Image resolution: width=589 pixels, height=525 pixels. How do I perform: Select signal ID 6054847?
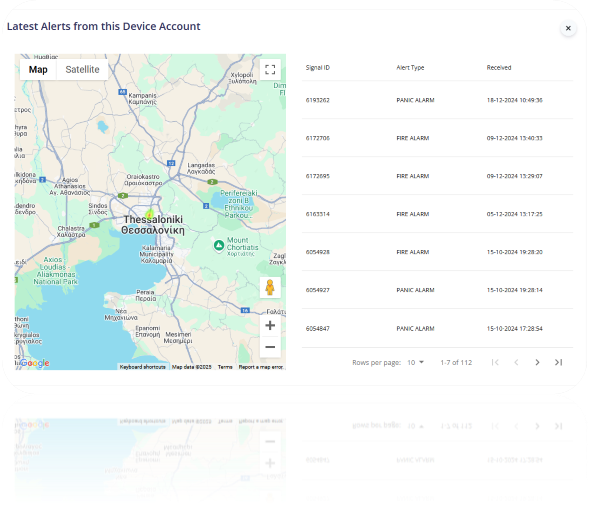tap(317, 329)
